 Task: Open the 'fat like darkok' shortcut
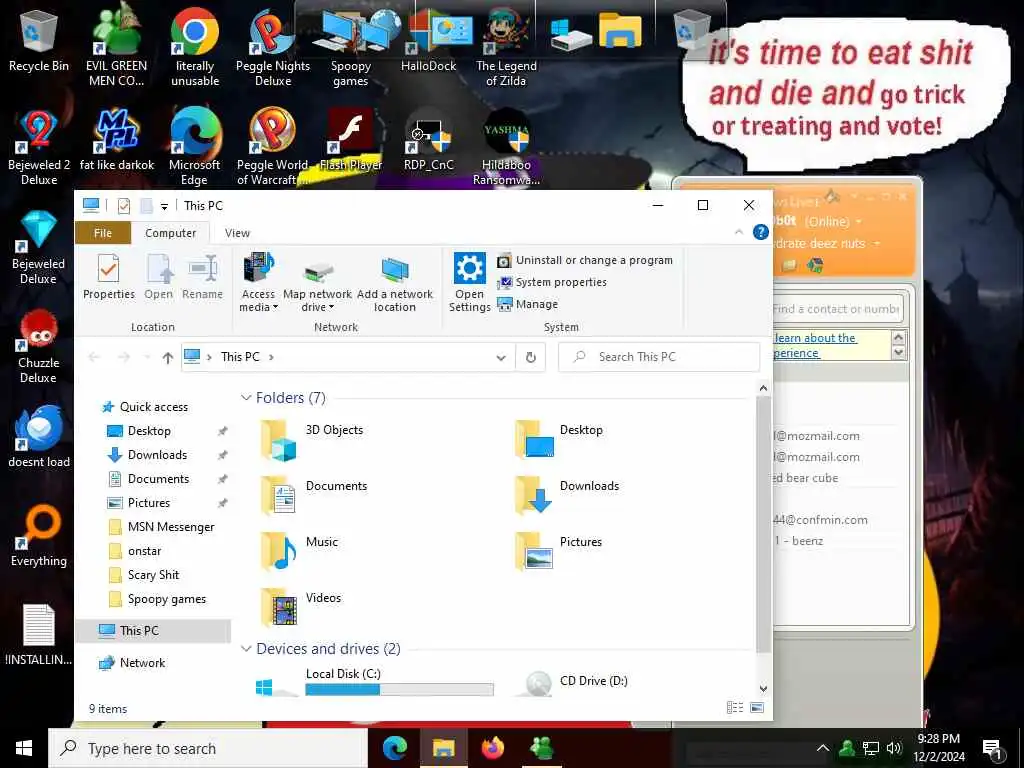[116, 140]
